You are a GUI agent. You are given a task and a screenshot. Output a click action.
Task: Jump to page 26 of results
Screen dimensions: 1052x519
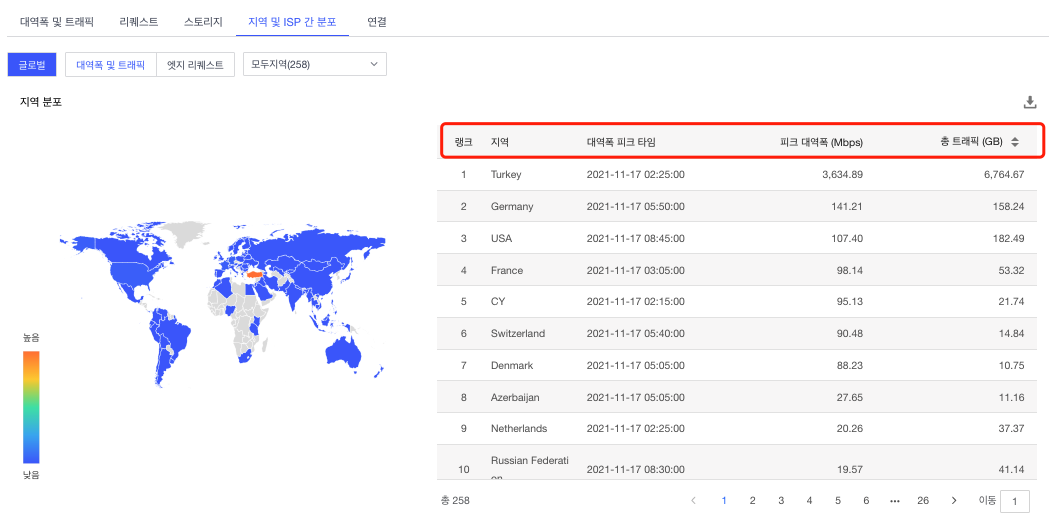923,500
